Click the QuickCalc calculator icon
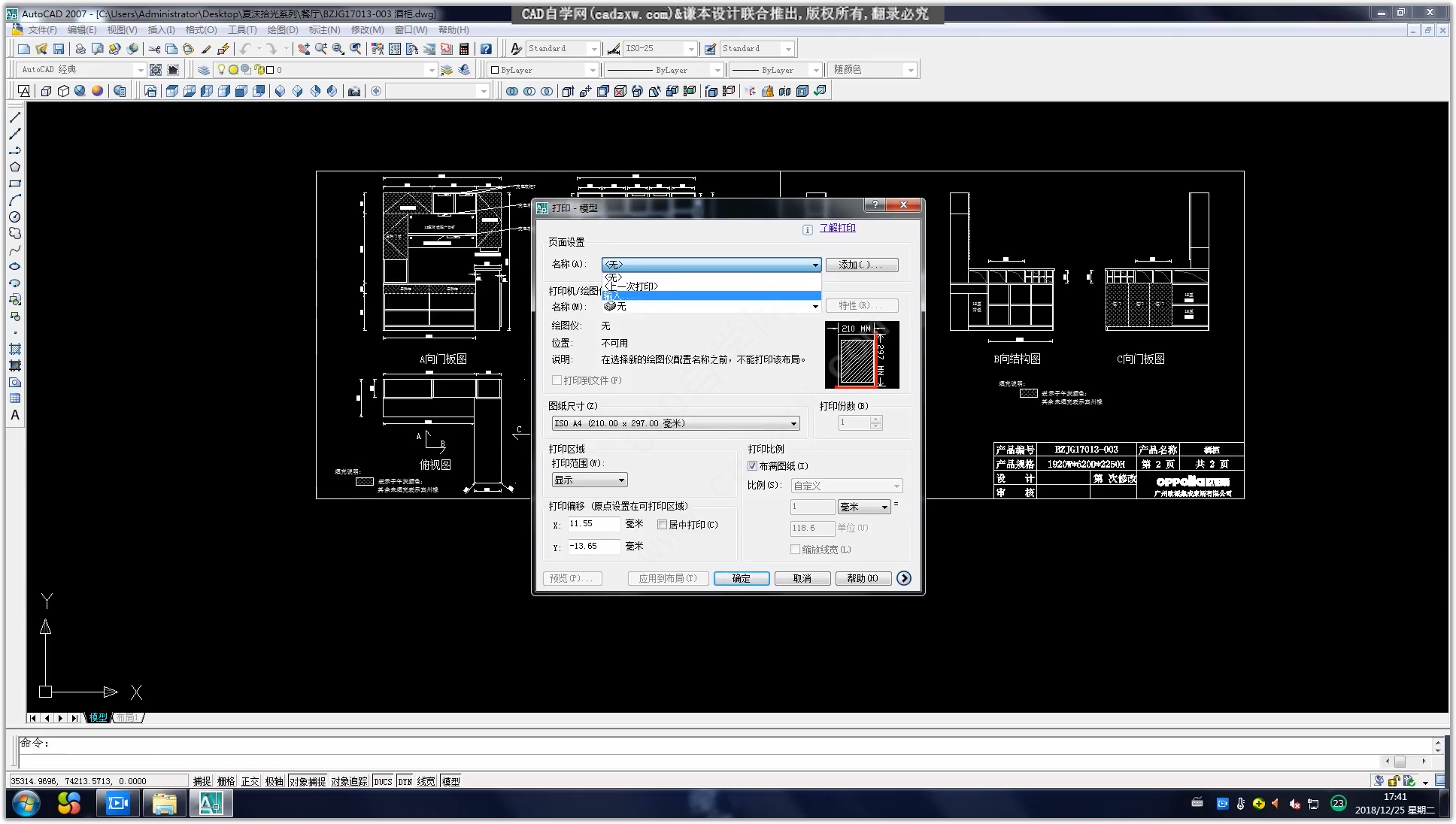The height and width of the screenshot is (824, 1456). tap(464, 49)
